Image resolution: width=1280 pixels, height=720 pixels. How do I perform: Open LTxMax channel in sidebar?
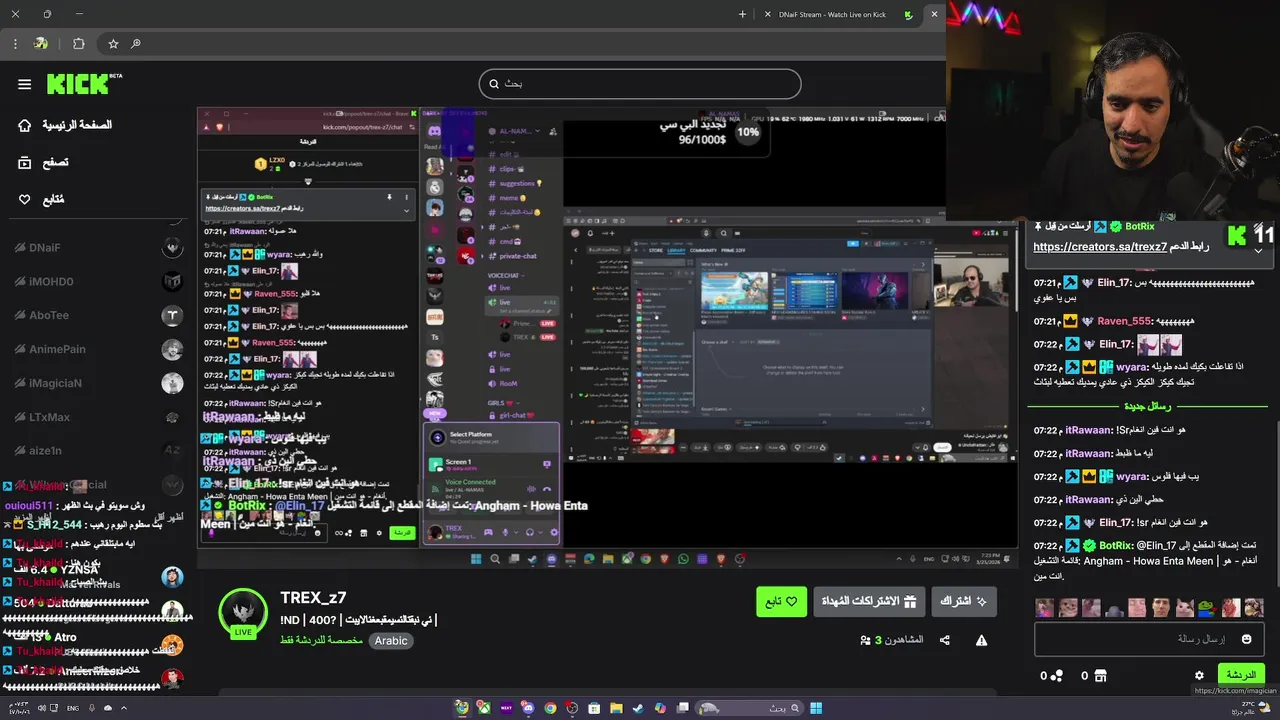coord(98,417)
